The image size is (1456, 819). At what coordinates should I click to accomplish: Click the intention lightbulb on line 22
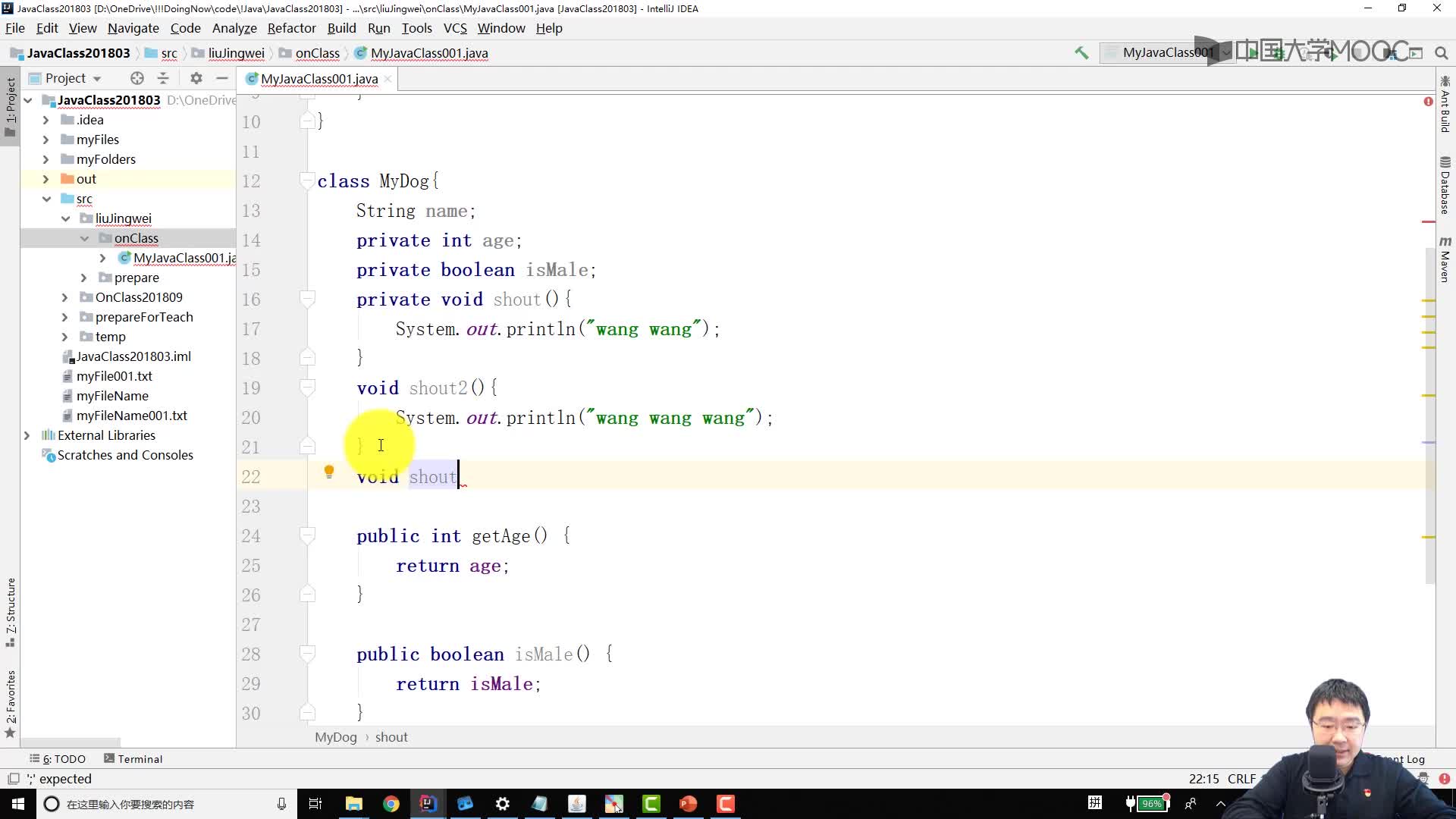coord(329,472)
